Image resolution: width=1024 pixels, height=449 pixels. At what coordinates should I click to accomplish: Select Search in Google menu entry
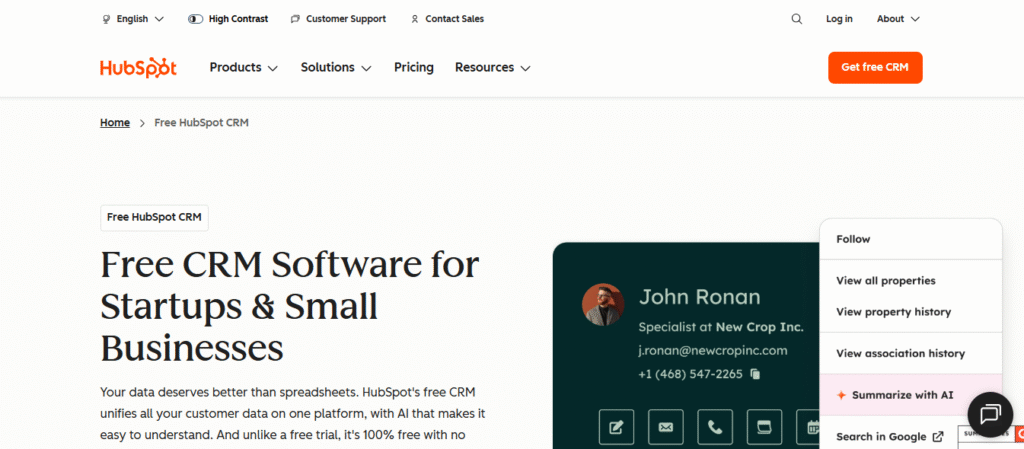[x=889, y=437]
